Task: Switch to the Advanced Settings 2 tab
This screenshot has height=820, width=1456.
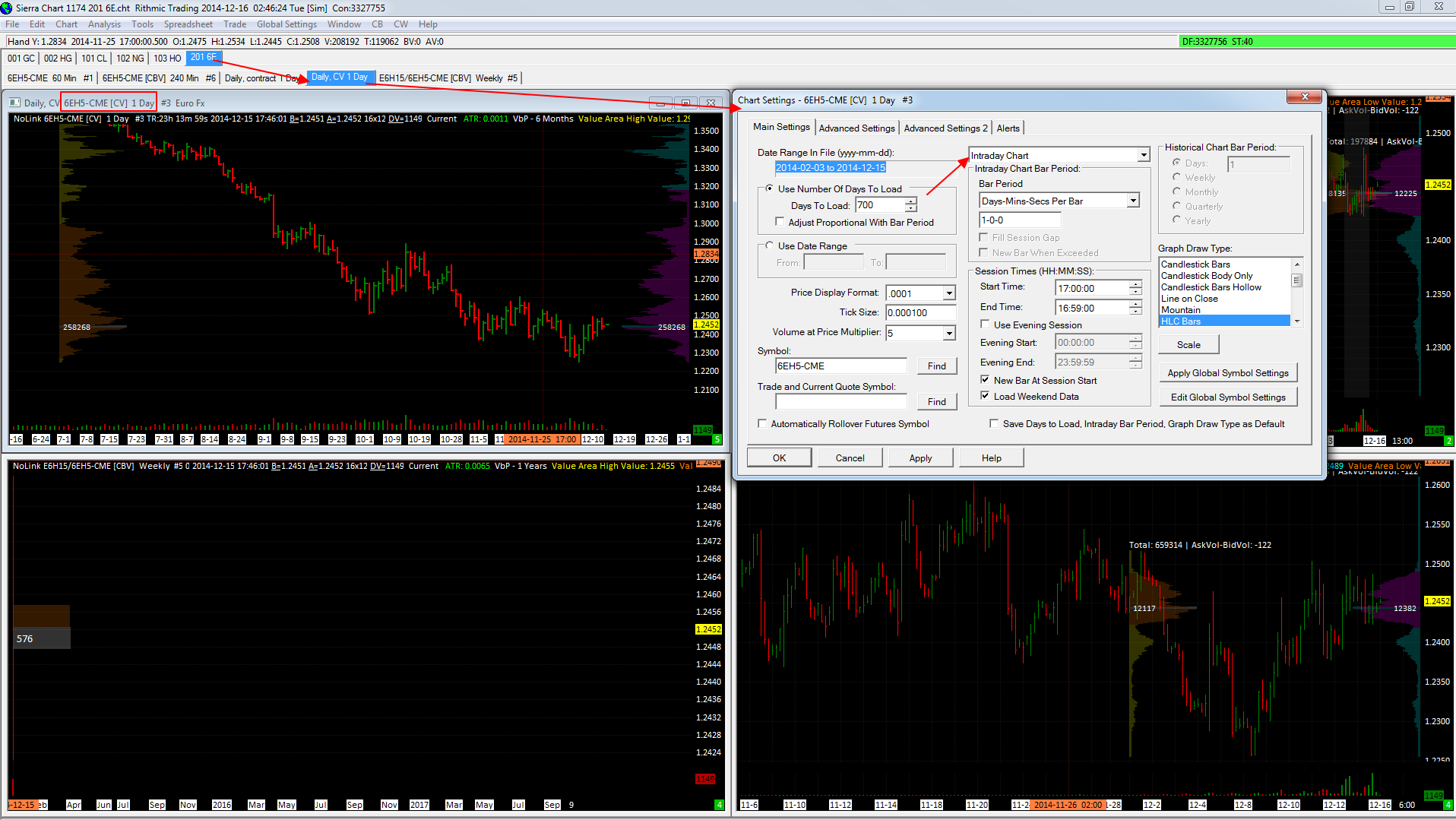Action: 945,128
